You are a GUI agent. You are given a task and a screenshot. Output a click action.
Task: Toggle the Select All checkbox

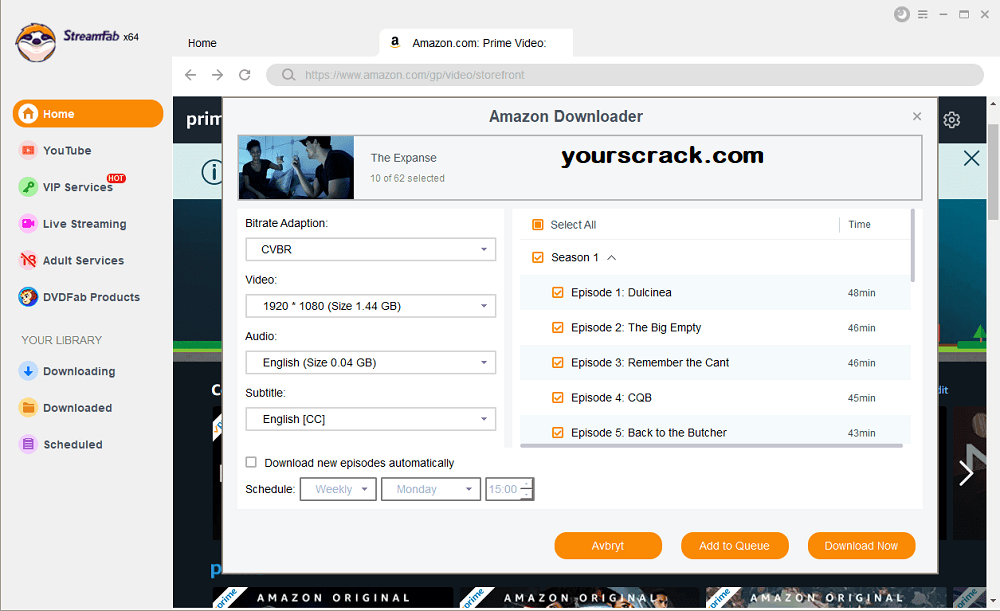coord(538,225)
